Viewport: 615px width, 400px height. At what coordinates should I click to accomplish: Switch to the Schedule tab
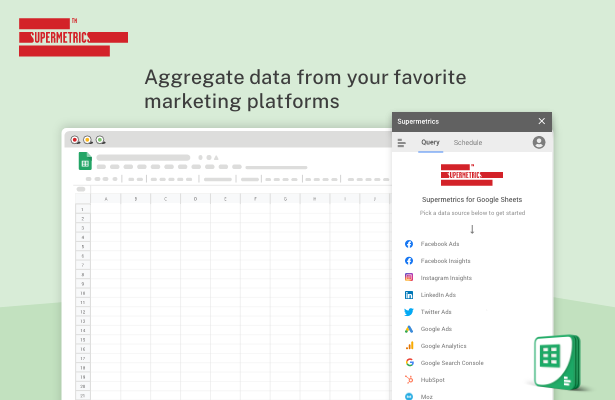(467, 143)
